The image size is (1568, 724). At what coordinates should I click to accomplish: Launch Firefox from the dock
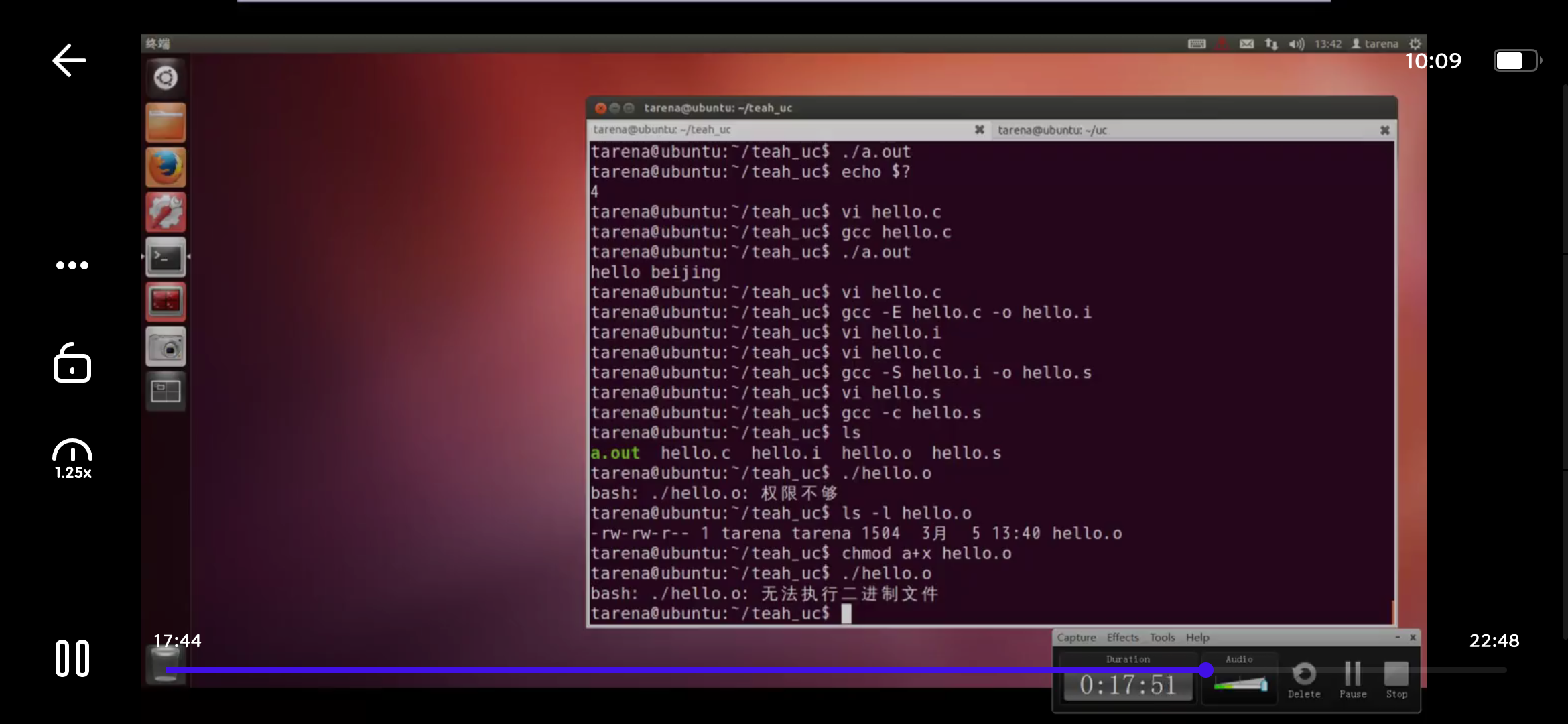point(166,167)
